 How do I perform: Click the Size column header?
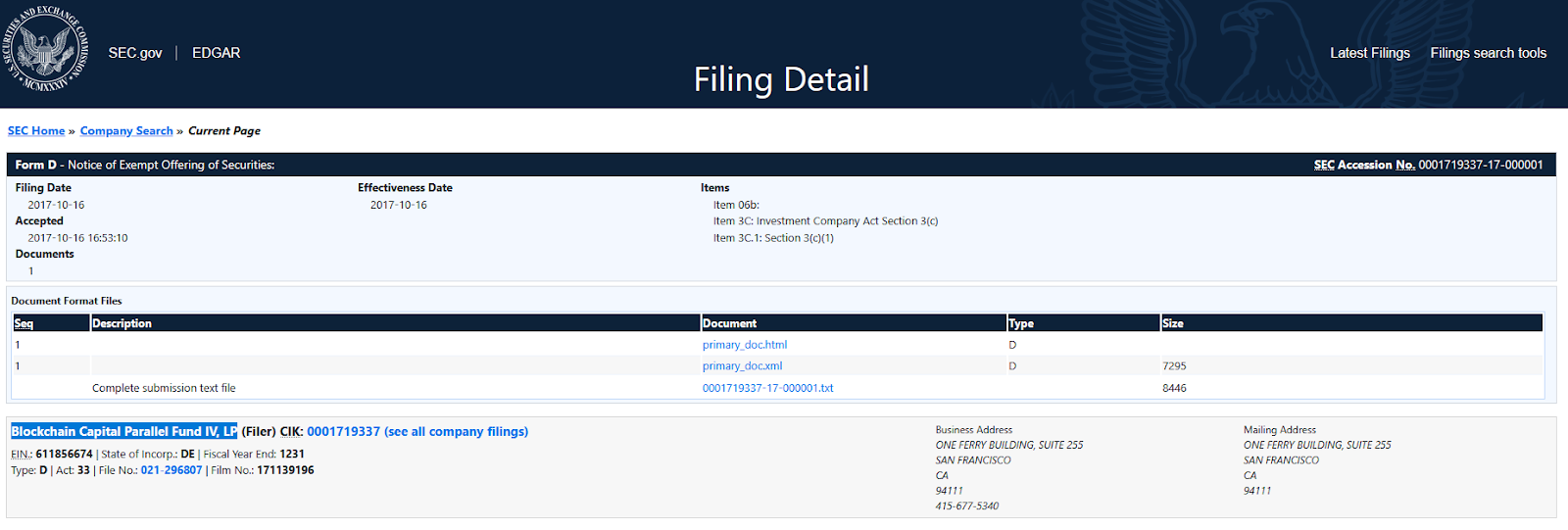[1173, 323]
